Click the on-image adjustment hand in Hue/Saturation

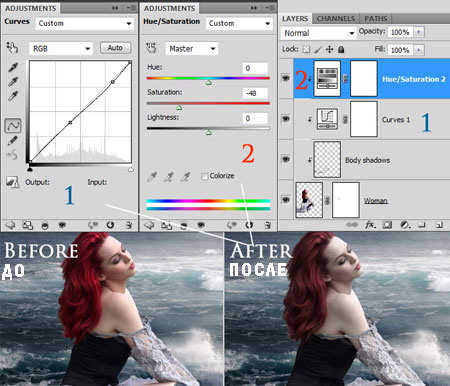pyautogui.click(x=151, y=48)
